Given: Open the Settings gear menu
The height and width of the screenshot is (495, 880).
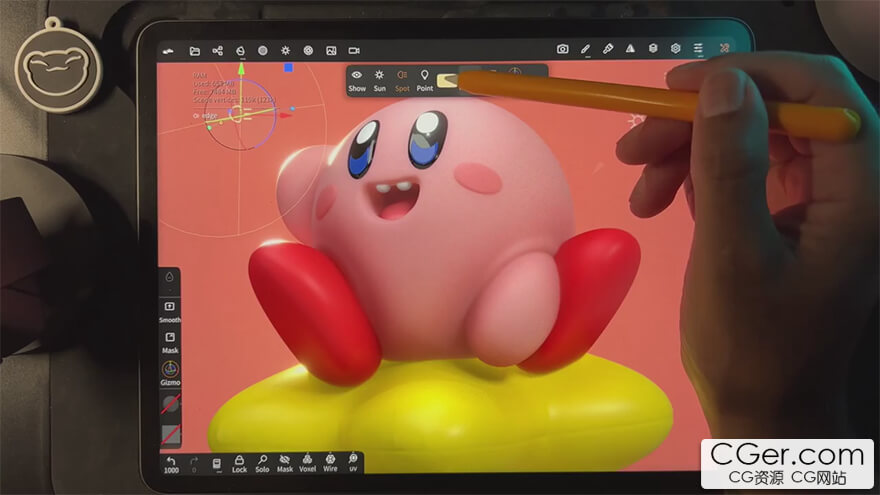Looking at the screenshot, I should click(x=676, y=48).
